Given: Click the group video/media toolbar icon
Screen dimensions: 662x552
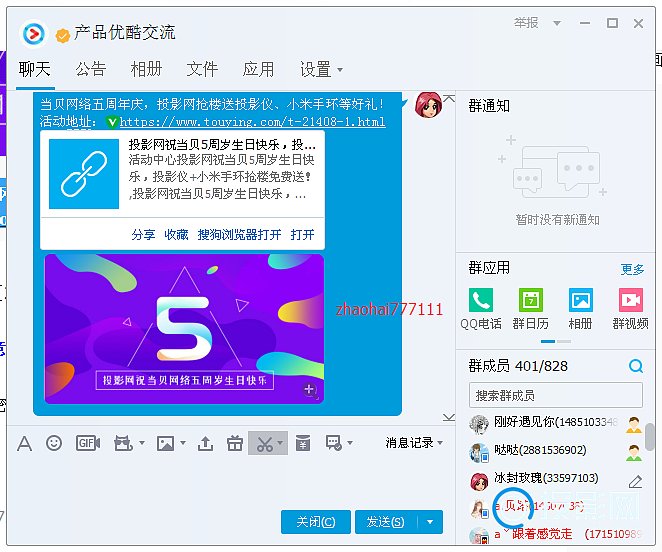Looking at the screenshot, I should pos(123,443).
